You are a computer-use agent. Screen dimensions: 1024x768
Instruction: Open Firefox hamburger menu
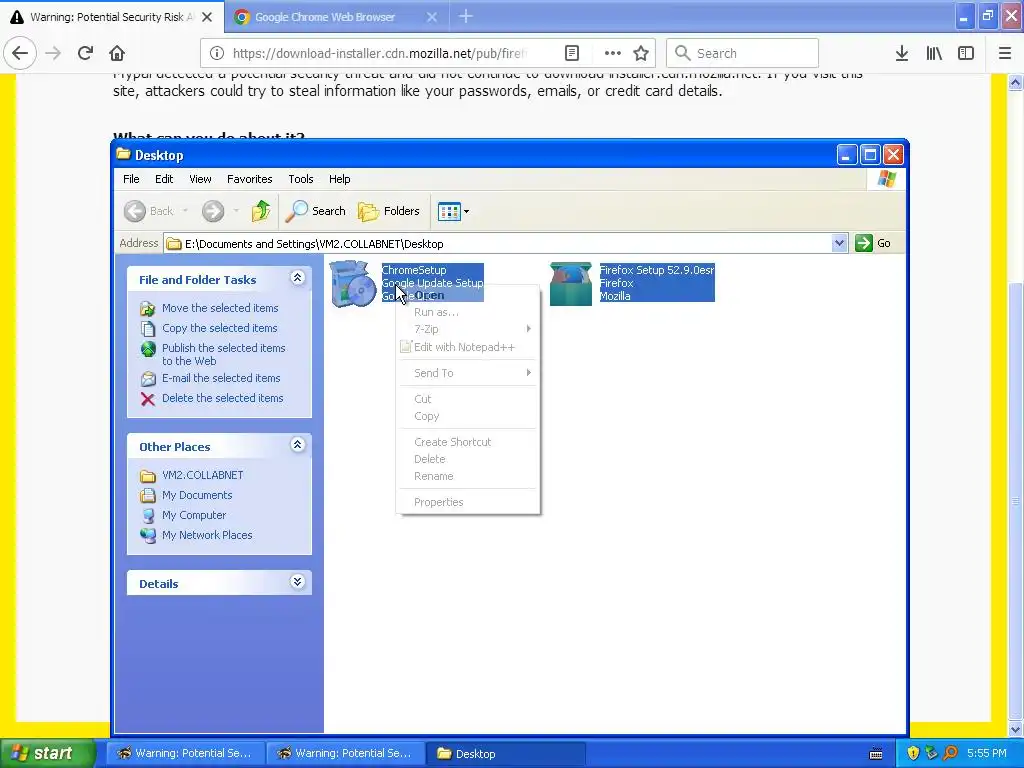(1005, 53)
